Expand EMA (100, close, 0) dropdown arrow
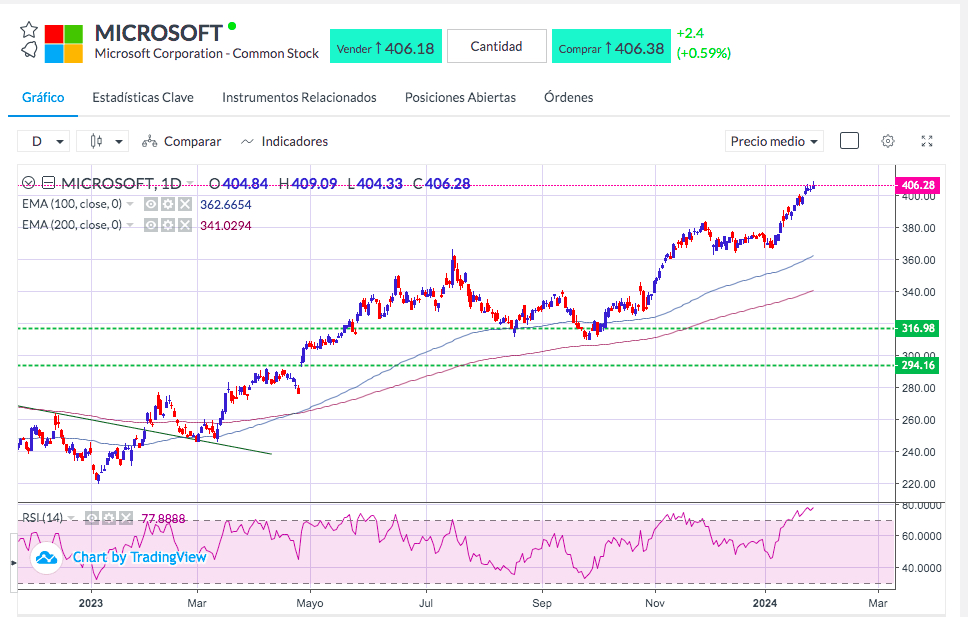This screenshot has width=968, height=617. tap(130, 204)
